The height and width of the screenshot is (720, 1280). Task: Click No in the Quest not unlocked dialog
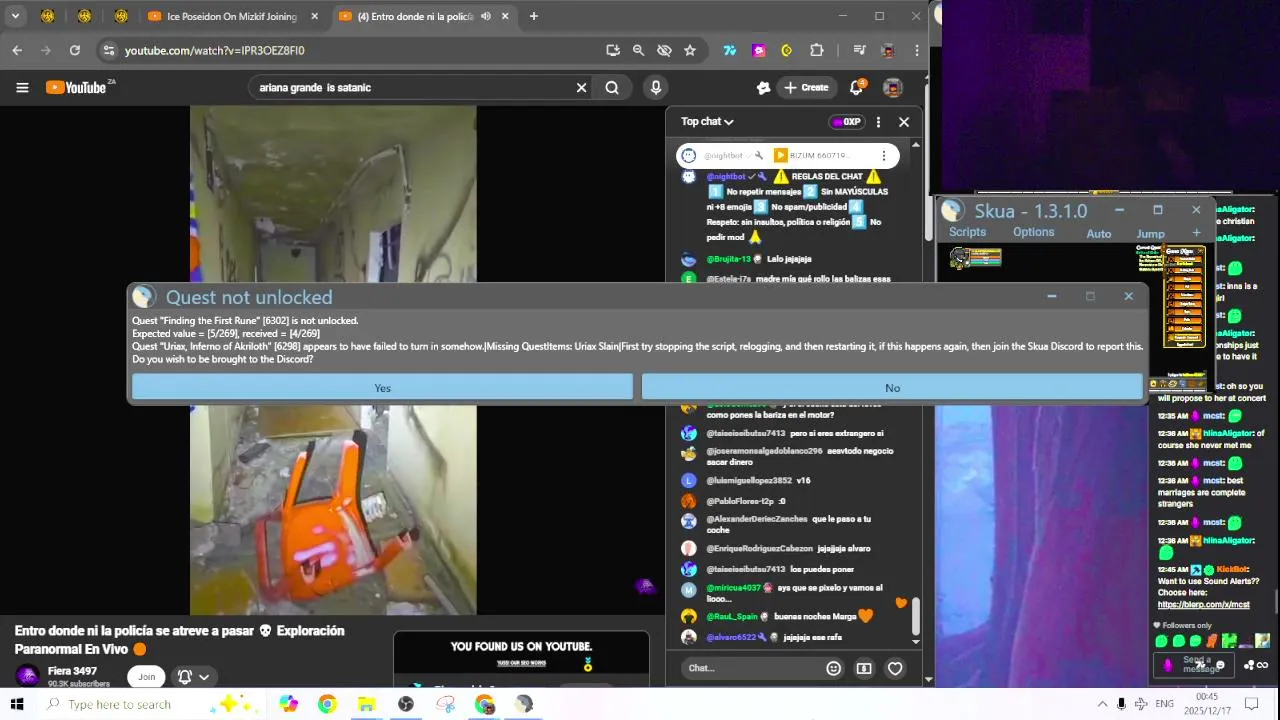(x=892, y=388)
